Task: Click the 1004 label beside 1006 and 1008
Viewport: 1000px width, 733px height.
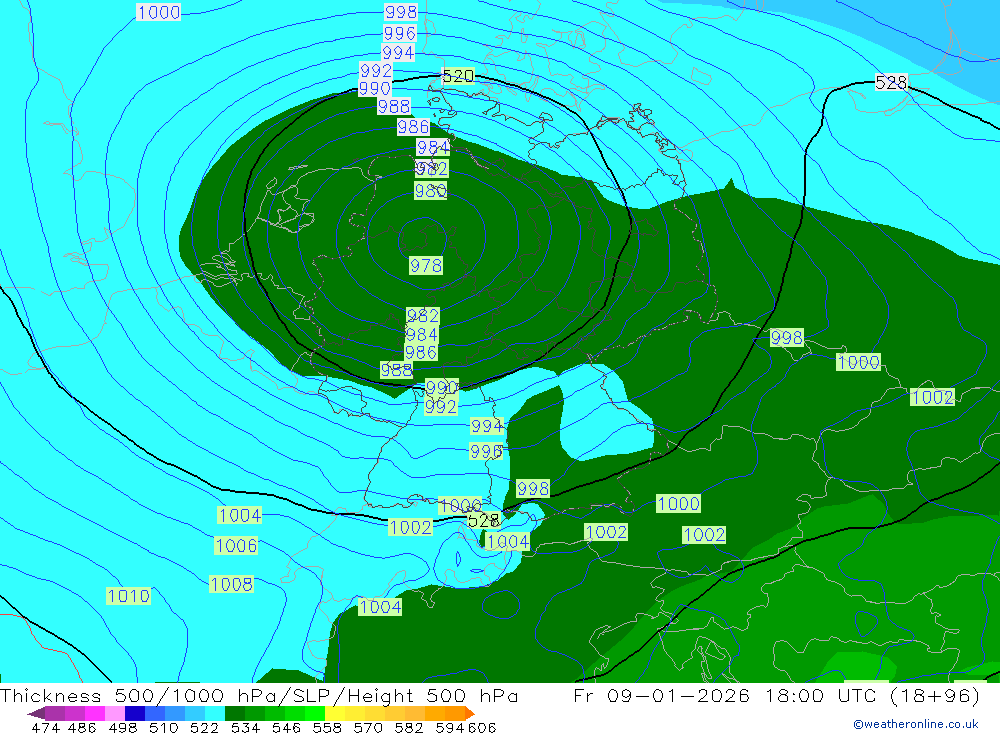Action: pyautogui.click(x=240, y=515)
